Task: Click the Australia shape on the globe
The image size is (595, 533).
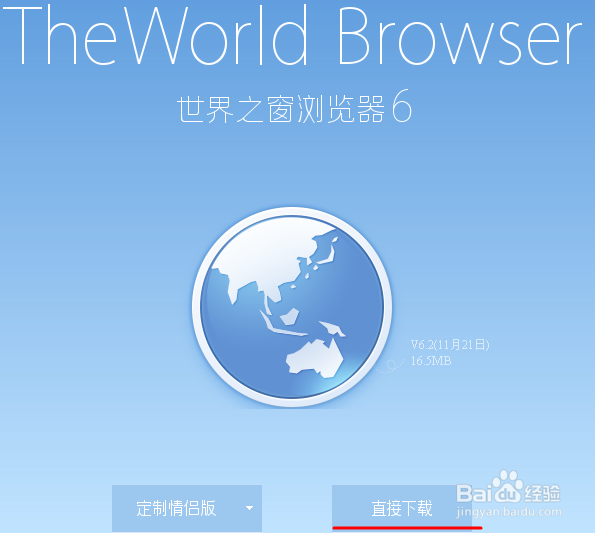Action: 314,358
